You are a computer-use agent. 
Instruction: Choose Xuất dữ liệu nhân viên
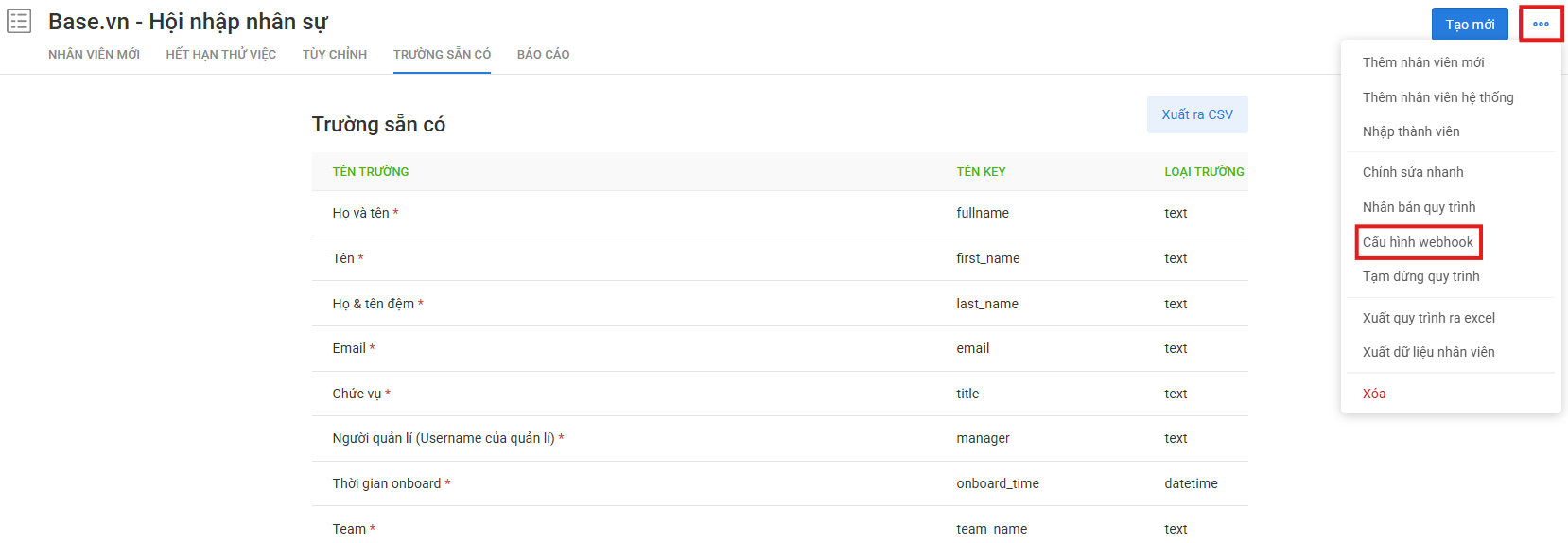(x=1428, y=352)
